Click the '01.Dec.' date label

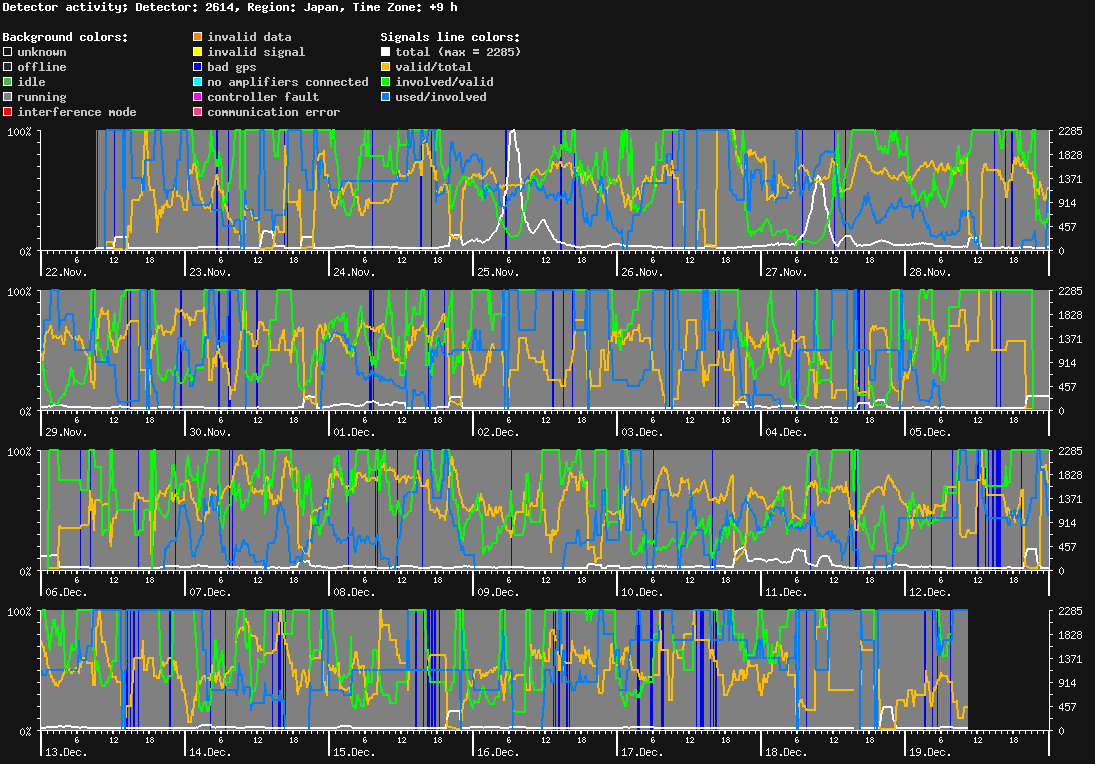point(354,432)
